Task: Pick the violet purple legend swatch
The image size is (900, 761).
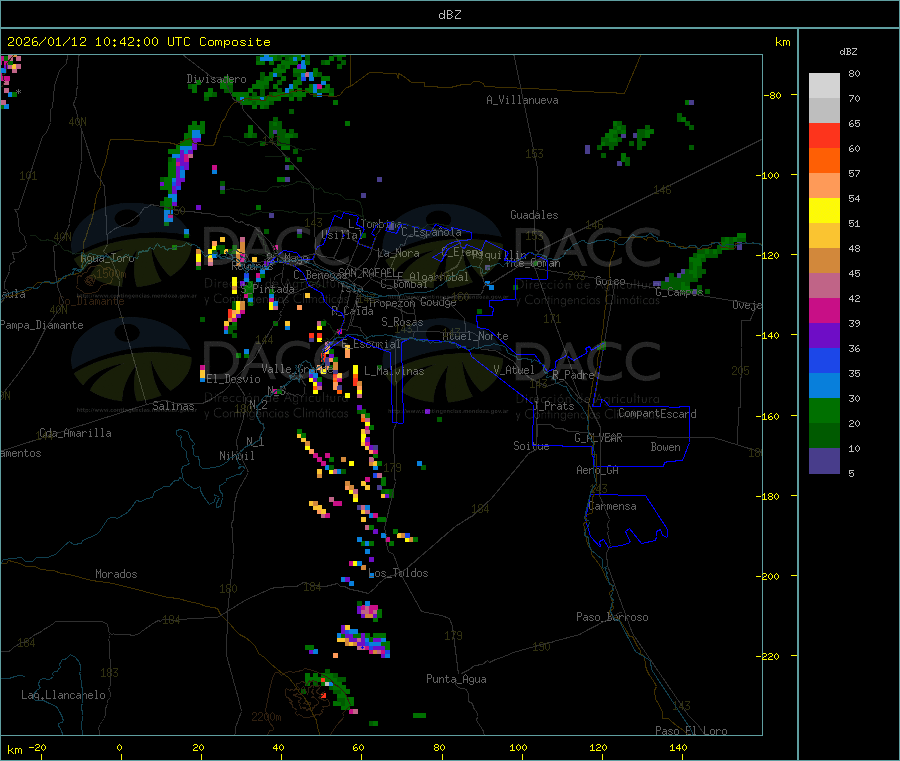Action: pos(824,335)
